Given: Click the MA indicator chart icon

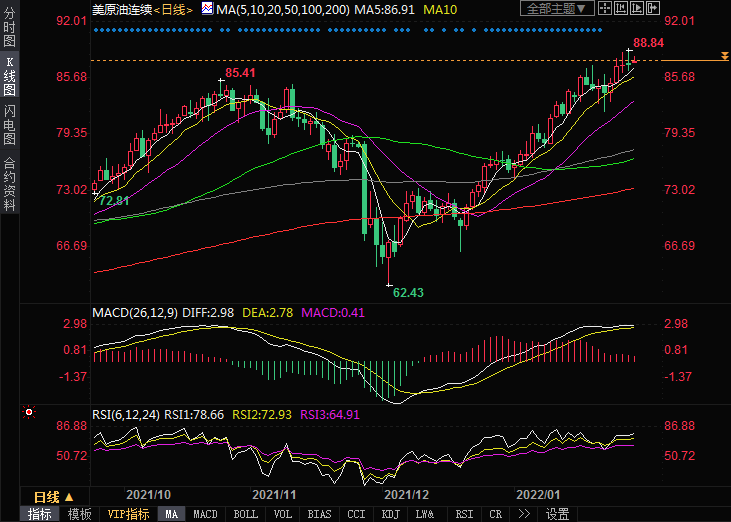Looking at the screenshot, I should (208, 9).
